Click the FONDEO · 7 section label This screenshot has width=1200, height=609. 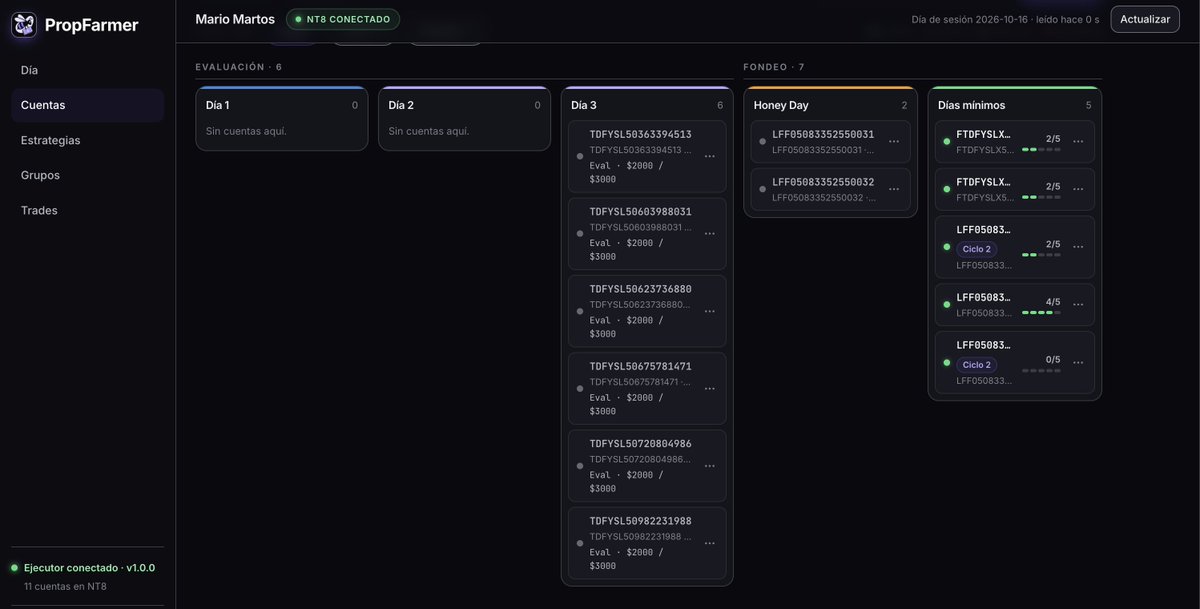(x=774, y=67)
